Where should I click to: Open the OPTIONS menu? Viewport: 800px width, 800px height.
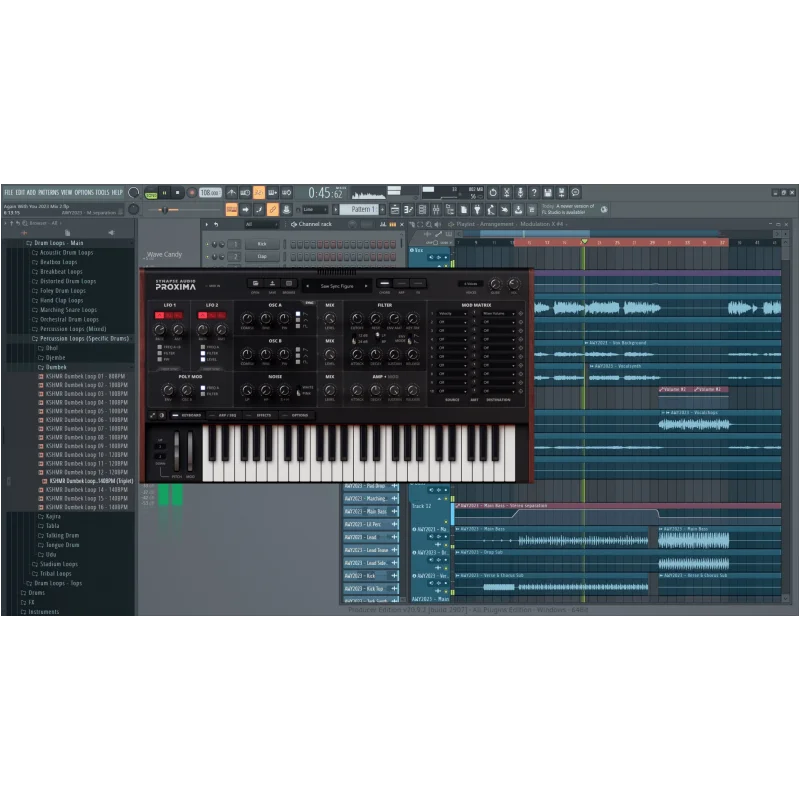pyautogui.click(x=84, y=192)
